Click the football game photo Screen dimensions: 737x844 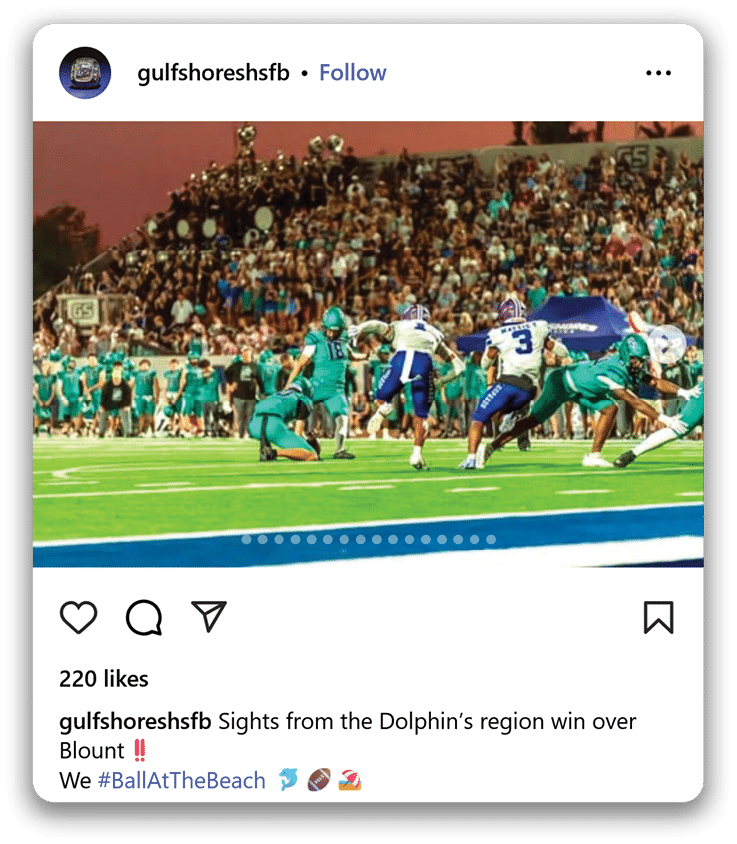point(368,344)
